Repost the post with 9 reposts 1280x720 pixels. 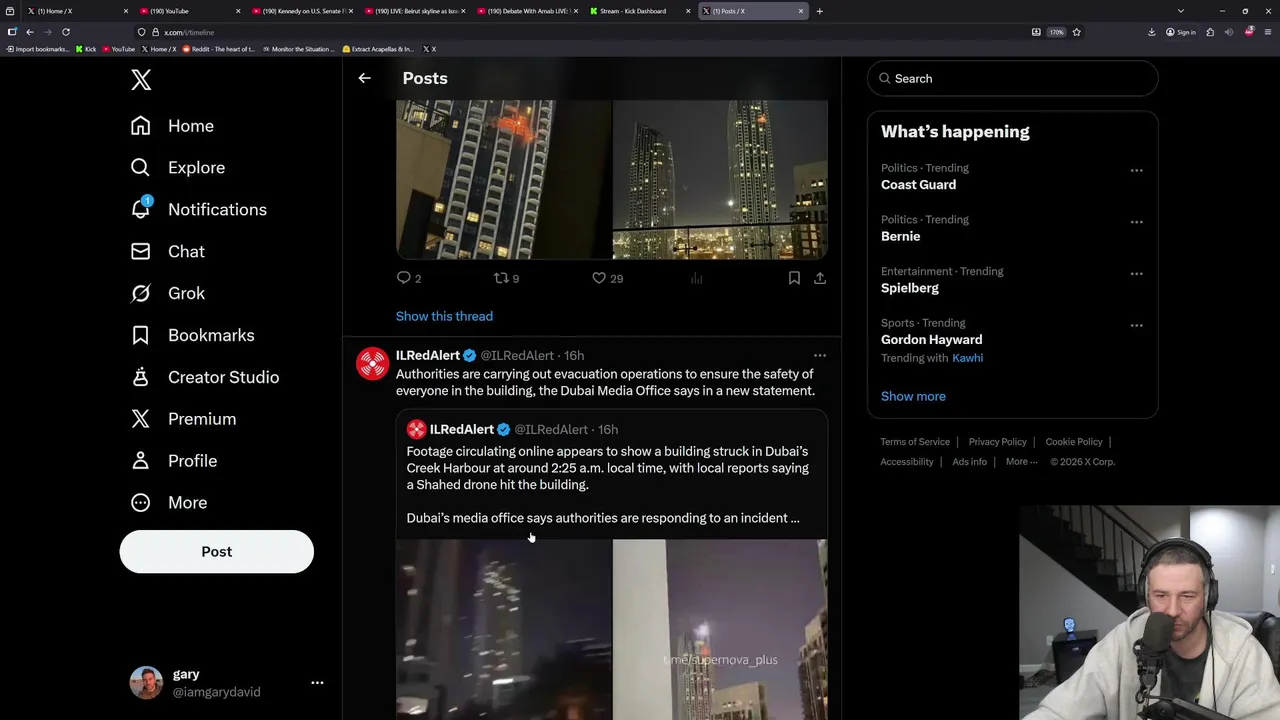coord(507,278)
